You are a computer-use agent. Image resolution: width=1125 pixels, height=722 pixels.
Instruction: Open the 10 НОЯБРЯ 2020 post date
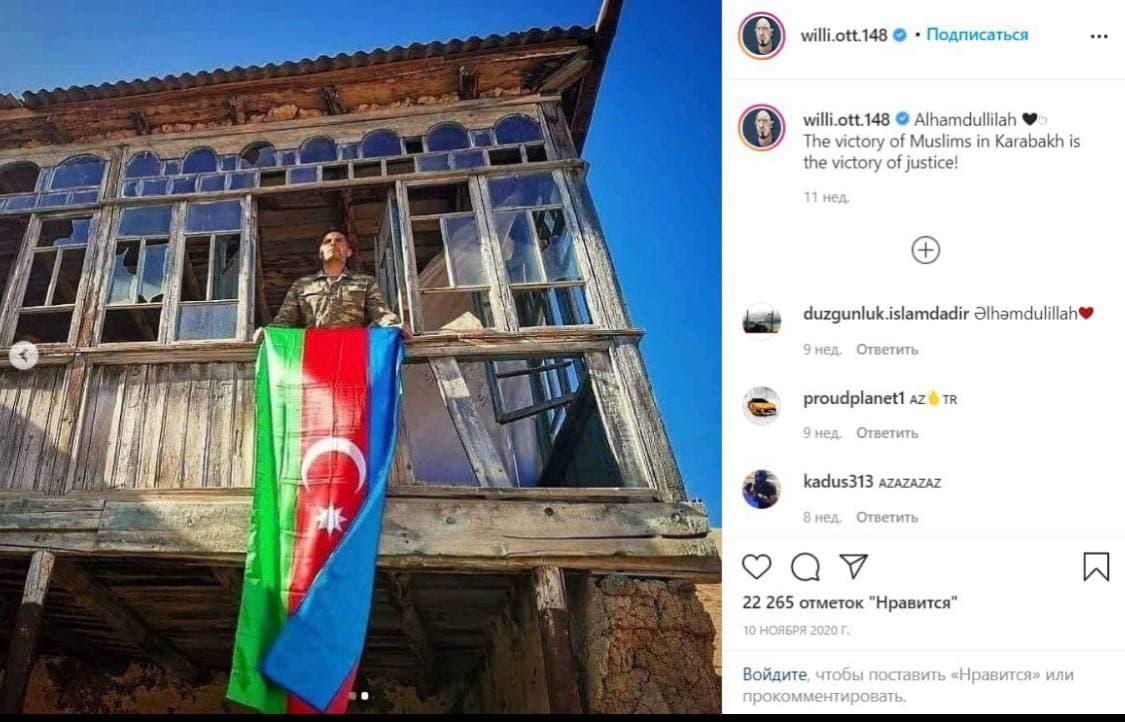(796, 630)
